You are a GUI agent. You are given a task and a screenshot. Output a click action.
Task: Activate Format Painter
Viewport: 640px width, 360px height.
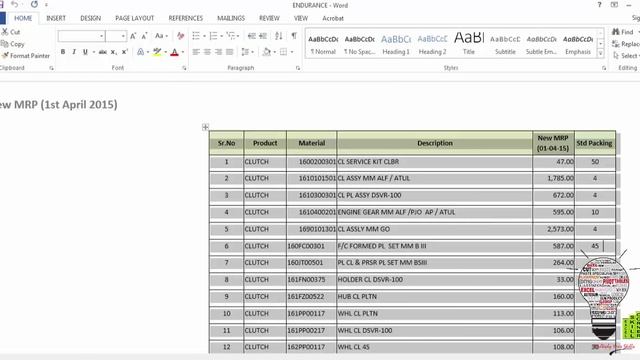click(x=25, y=56)
